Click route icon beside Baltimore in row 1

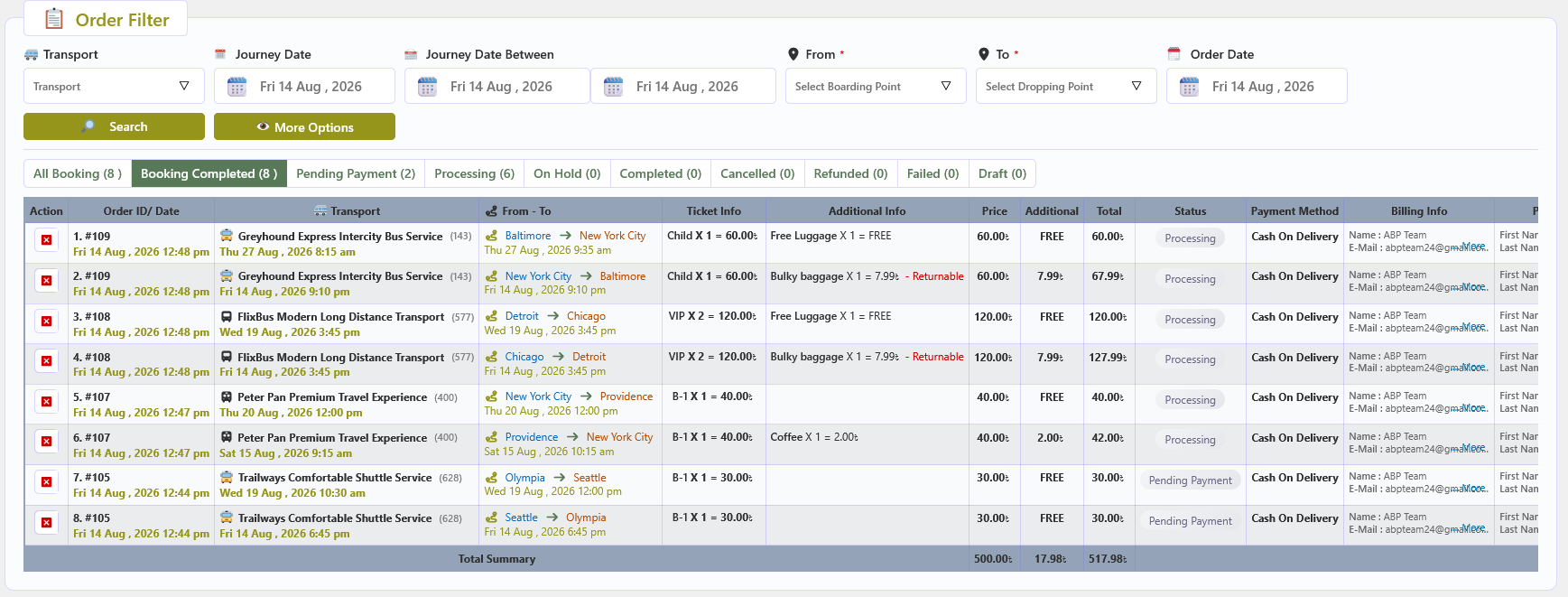tap(491, 236)
